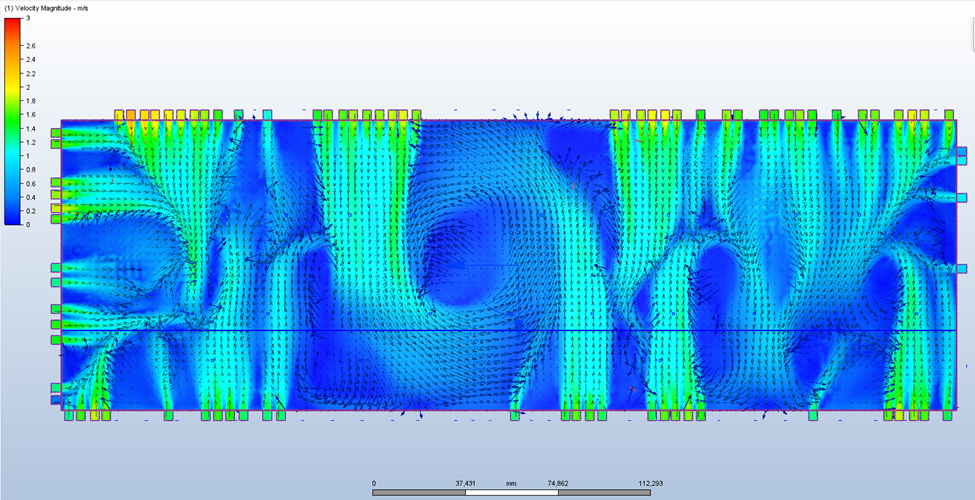Viewport: 975px width, 500px height.
Task: Select the legend minimum value 0
Action: (28, 225)
